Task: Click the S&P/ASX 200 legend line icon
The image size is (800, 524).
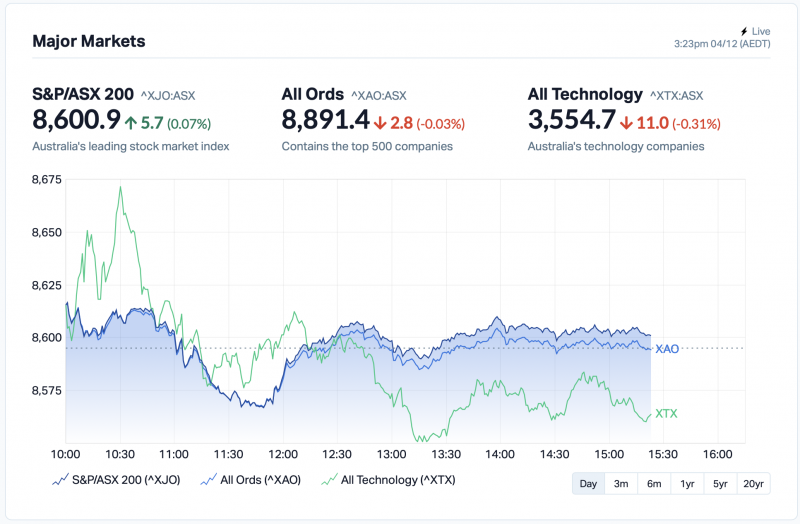Action: (59, 480)
